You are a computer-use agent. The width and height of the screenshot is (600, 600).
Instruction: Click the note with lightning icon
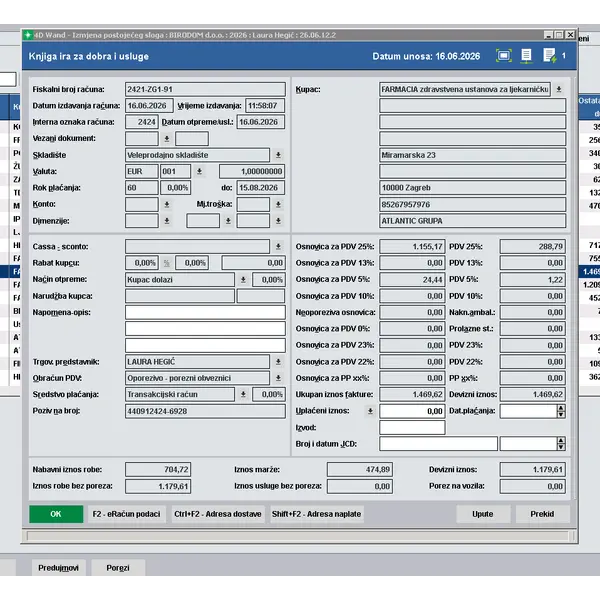(x=549, y=56)
